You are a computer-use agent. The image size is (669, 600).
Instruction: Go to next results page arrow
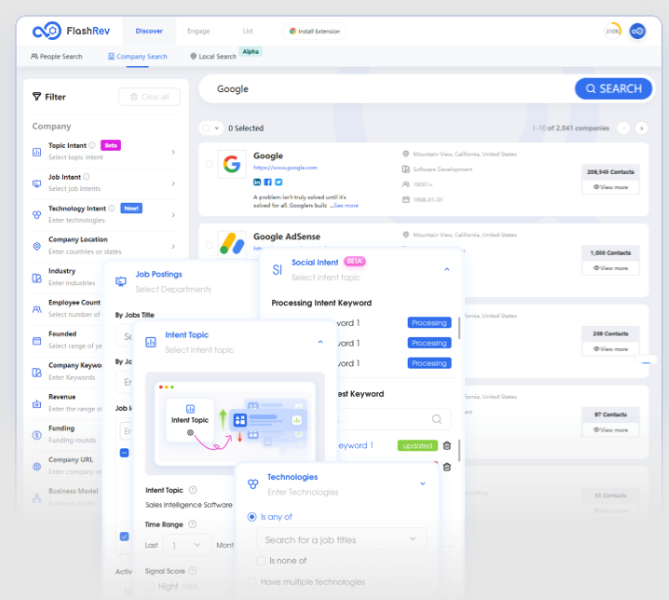641,128
